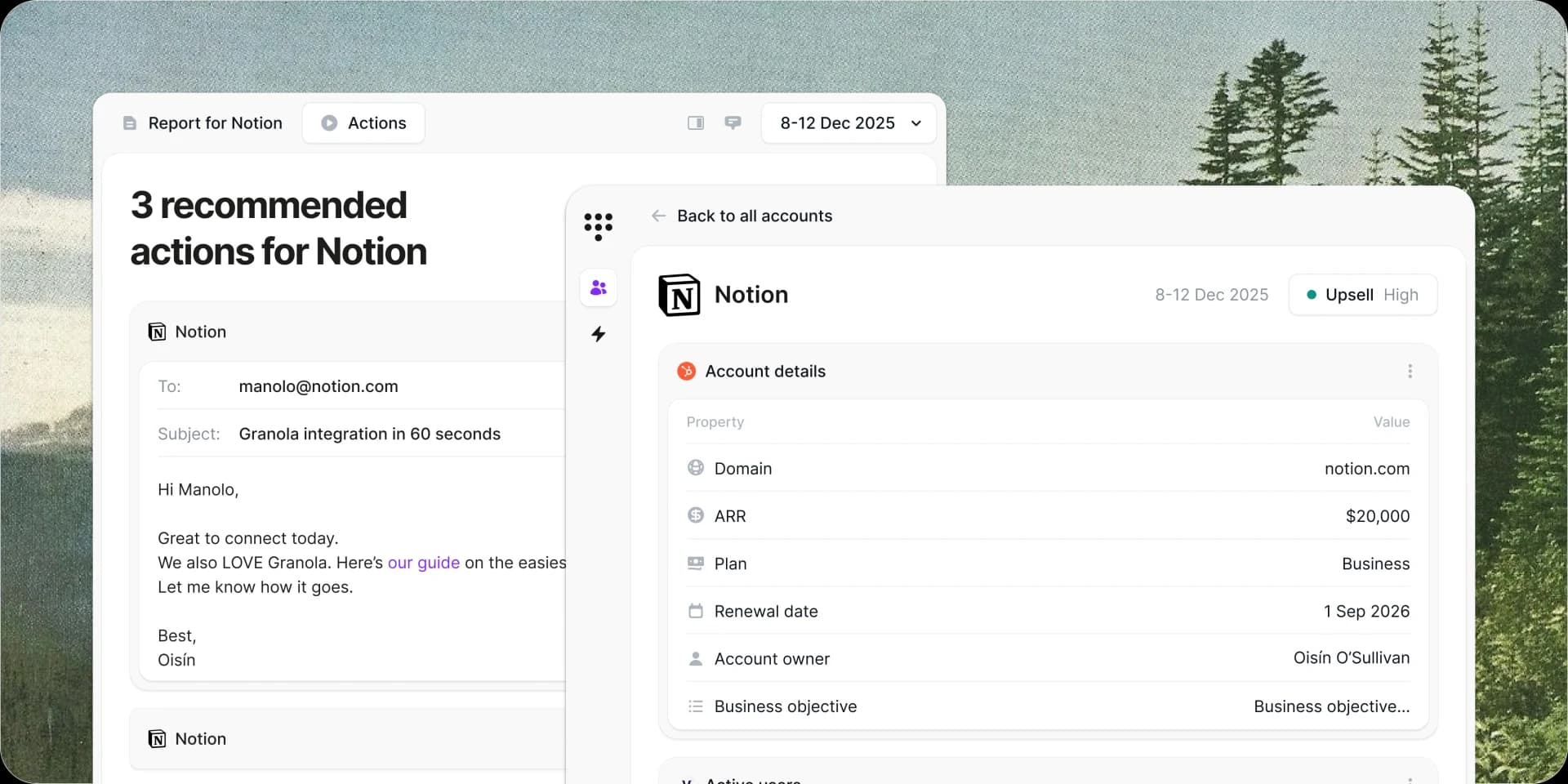Image resolution: width=1568 pixels, height=784 pixels.
Task: Click the email recipient manolo@notion.com field
Action: click(318, 386)
